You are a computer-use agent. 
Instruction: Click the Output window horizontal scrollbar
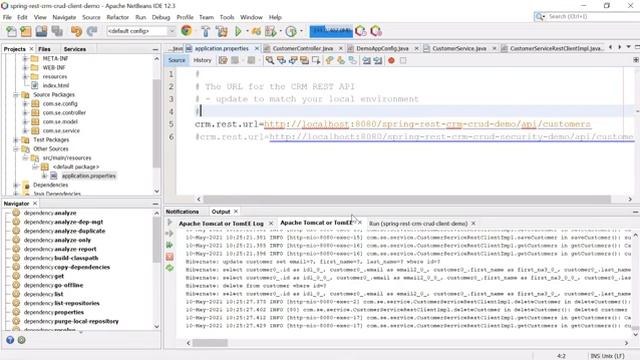click(x=210, y=343)
